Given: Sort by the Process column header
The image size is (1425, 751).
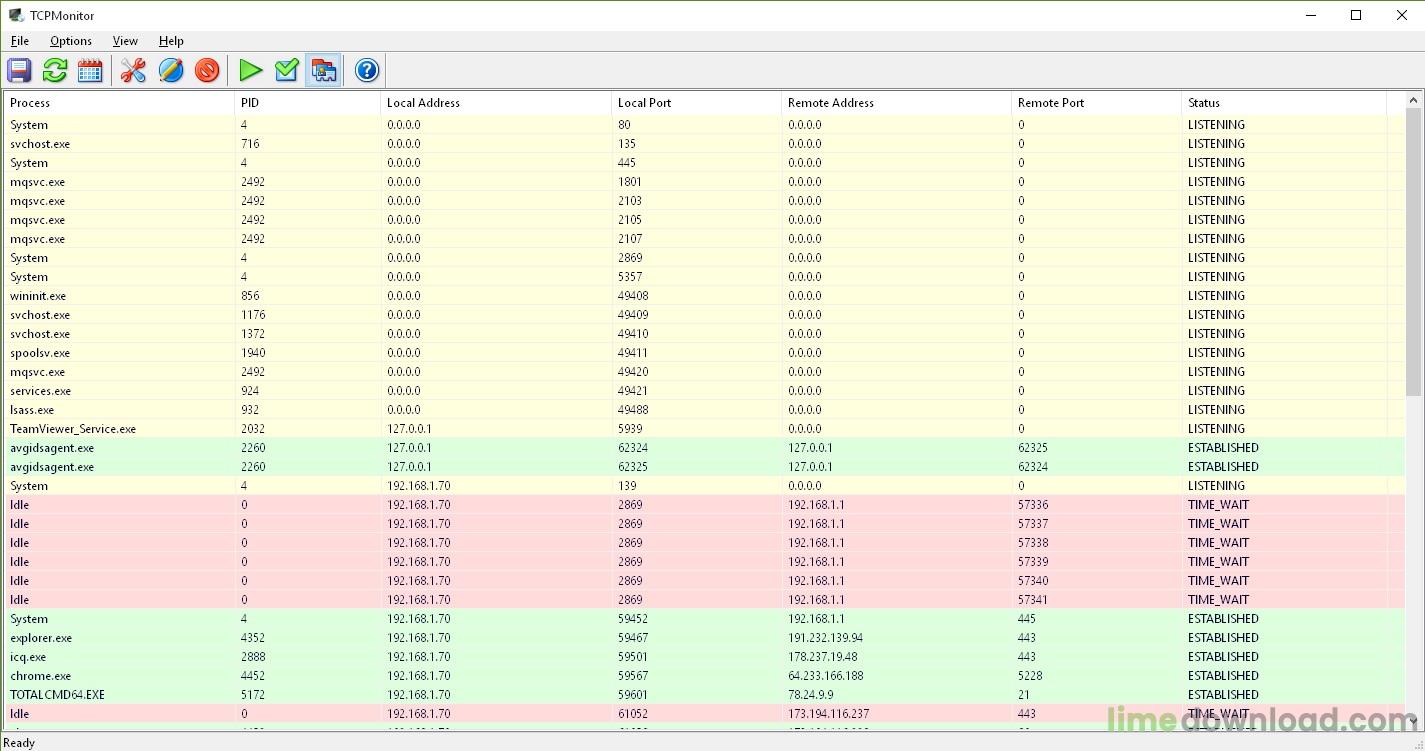Looking at the screenshot, I should pyautogui.click(x=119, y=103).
